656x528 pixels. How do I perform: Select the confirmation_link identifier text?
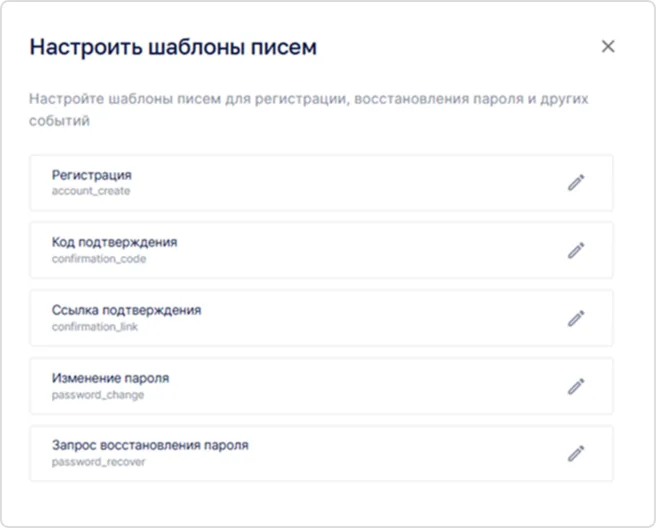pyautogui.click(x=94, y=327)
